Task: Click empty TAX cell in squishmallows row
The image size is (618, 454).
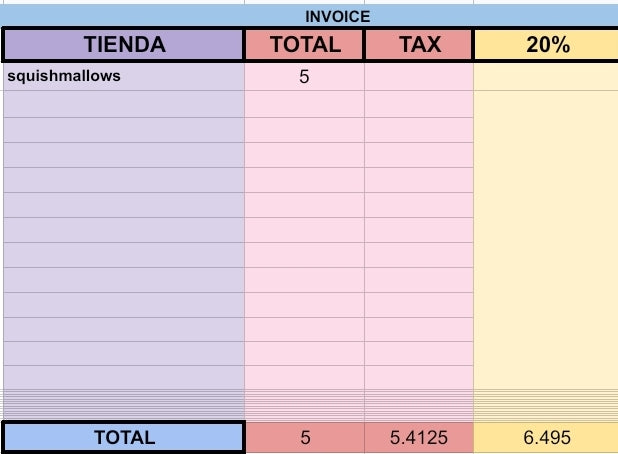Action: pos(419,76)
